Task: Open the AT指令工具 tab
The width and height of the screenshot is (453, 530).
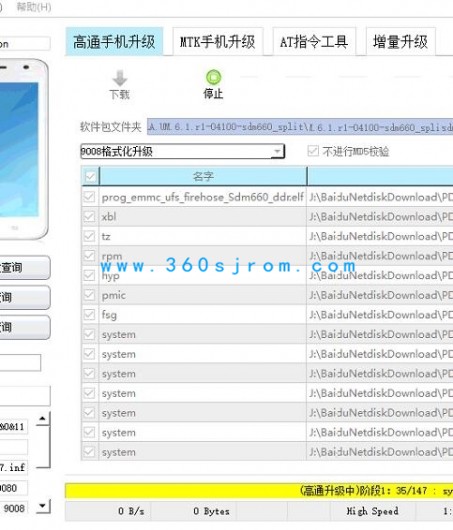Action: [x=314, y=42]
